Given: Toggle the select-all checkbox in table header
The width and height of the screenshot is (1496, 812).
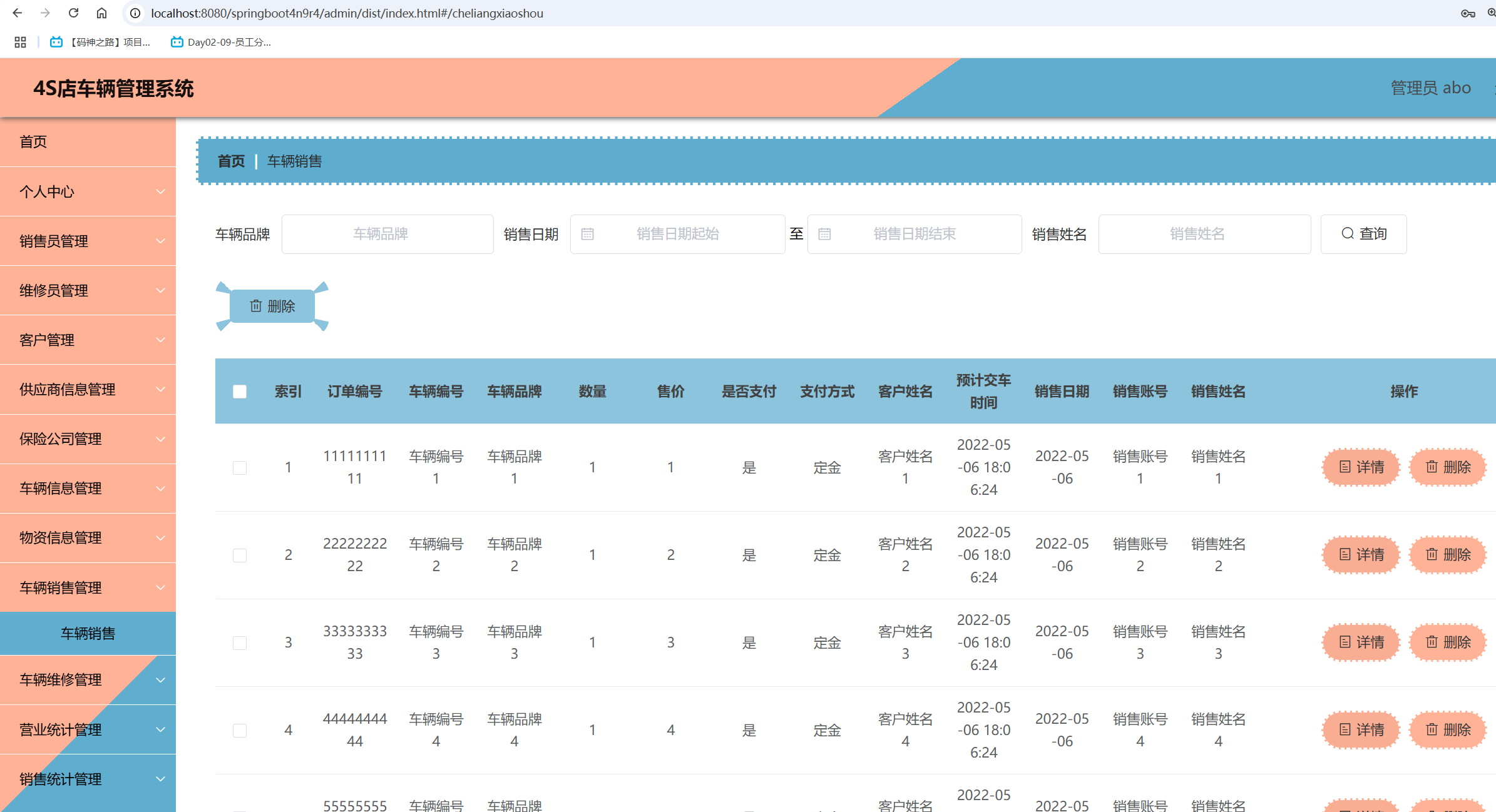Looking at the screenshot, I should pyautogui.click(x=240, y=391).
